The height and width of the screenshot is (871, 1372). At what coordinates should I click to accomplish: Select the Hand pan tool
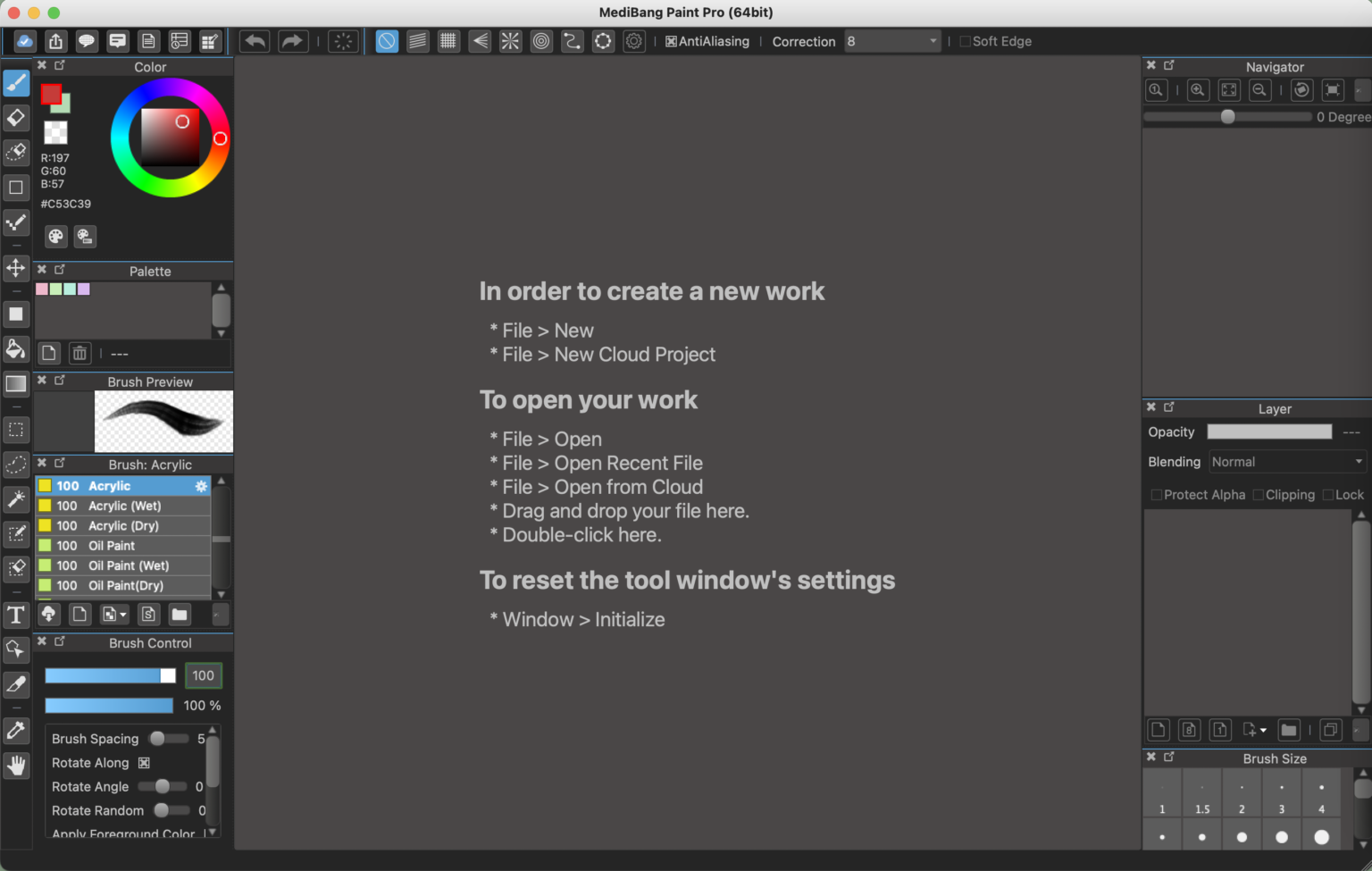pyautogui.click(x=16, y=766)
